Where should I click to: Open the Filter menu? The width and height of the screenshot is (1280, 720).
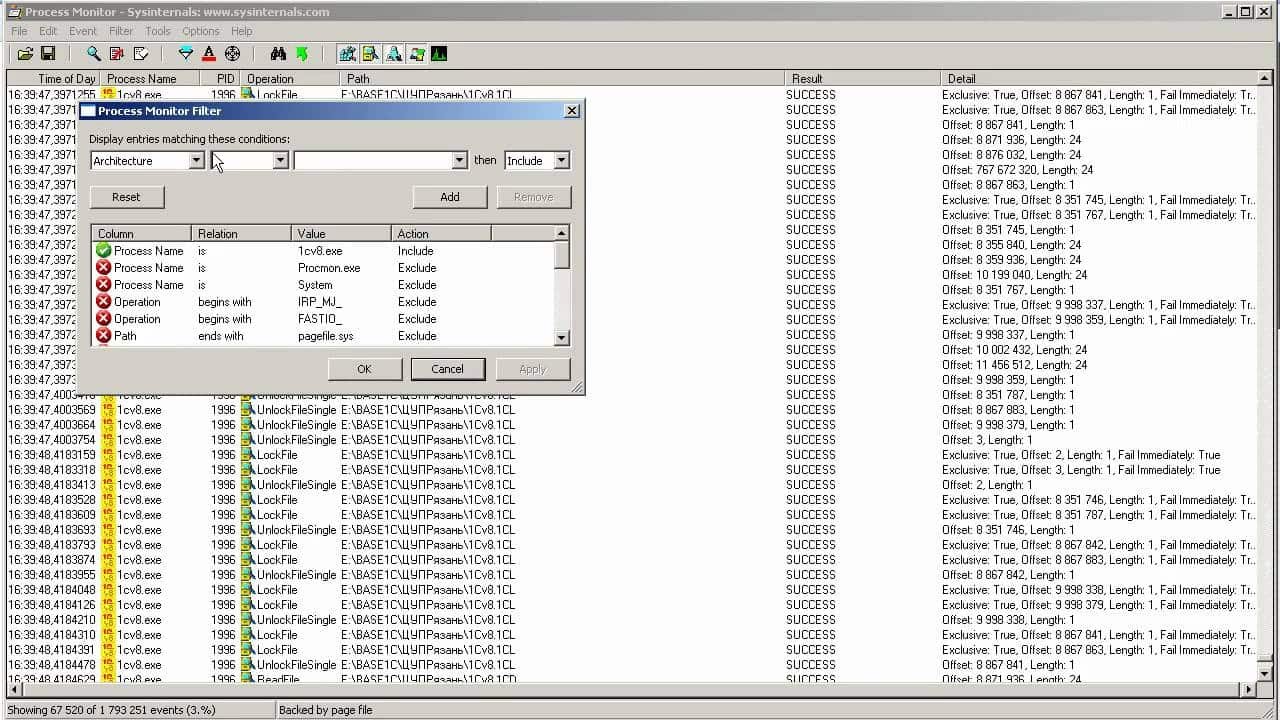click(121, 31)
